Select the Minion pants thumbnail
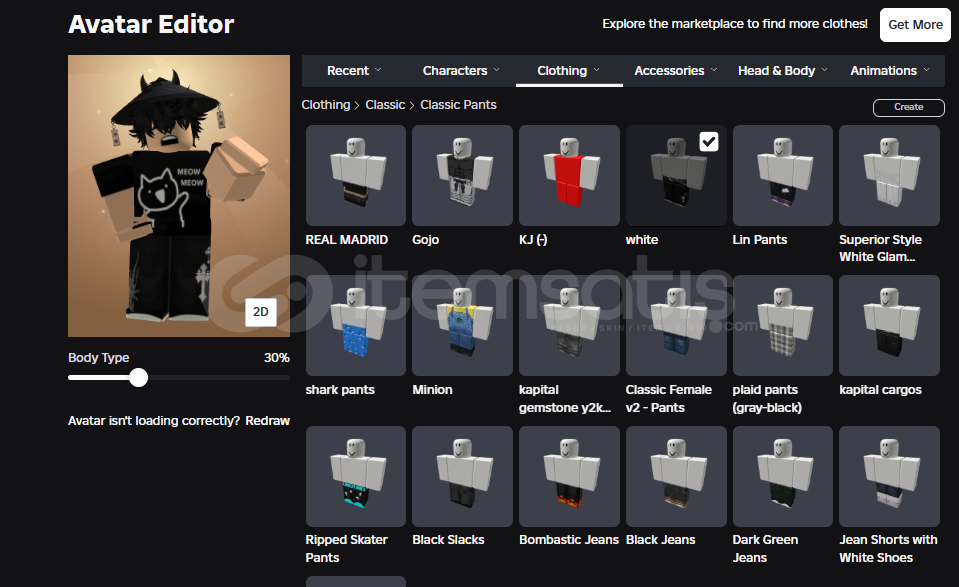959x587 pixels. click(x=462, y=325)
